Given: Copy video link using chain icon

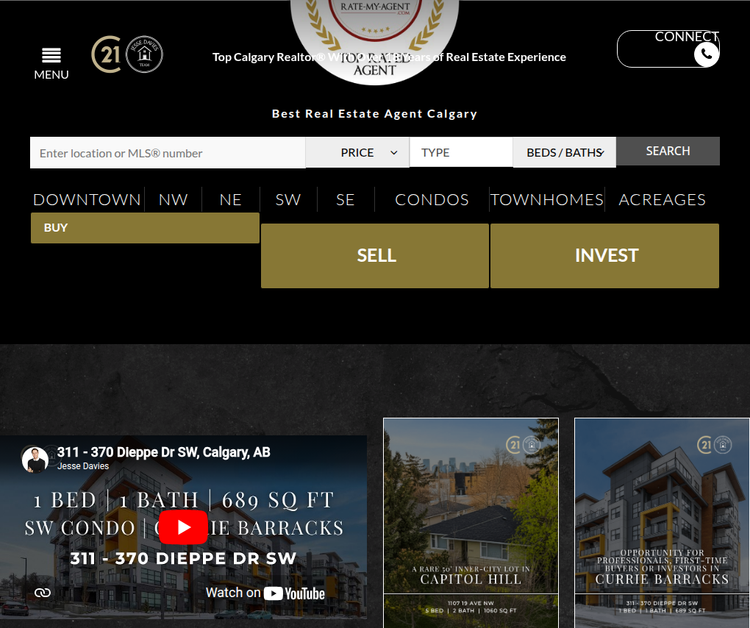Looking at the screenshot, I should coord(43,593).
